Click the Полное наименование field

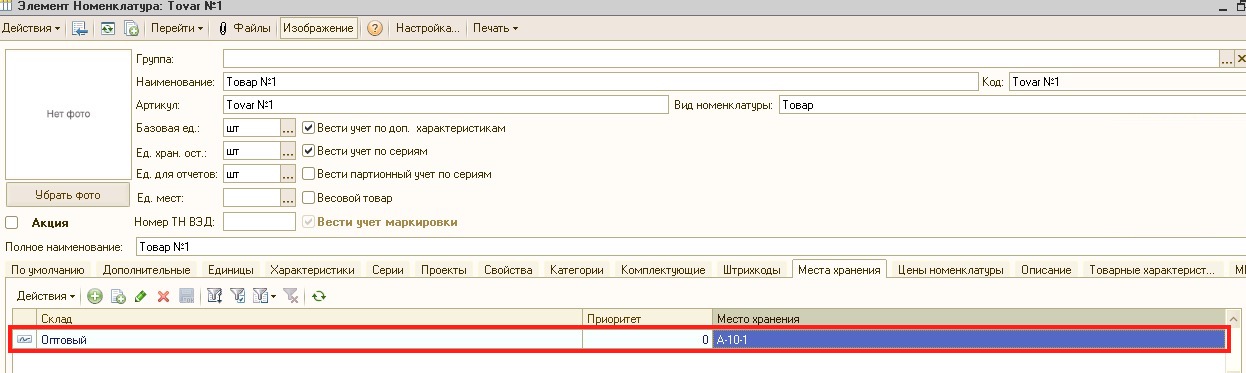(690, 247)
